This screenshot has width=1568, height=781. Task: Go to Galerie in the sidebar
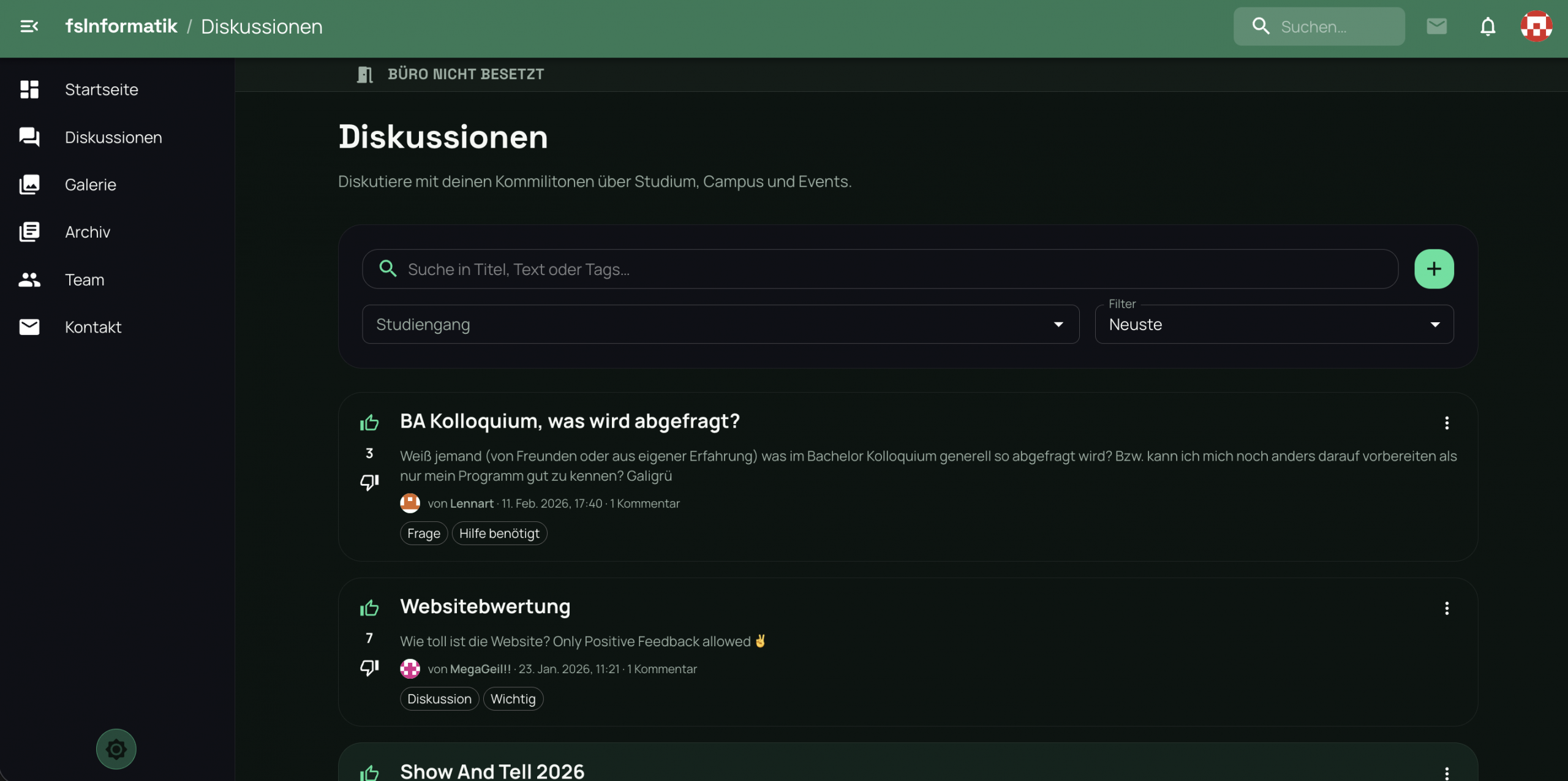click(x=90, y=184)
